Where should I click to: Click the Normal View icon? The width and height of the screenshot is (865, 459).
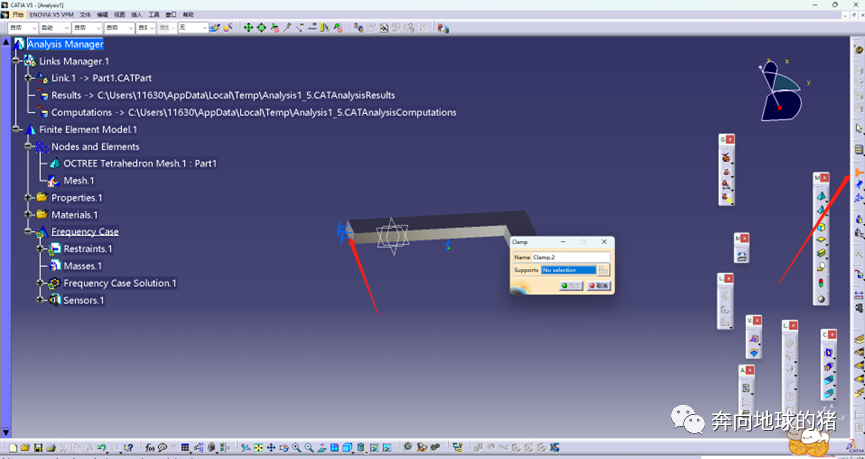tap(322, 447)
